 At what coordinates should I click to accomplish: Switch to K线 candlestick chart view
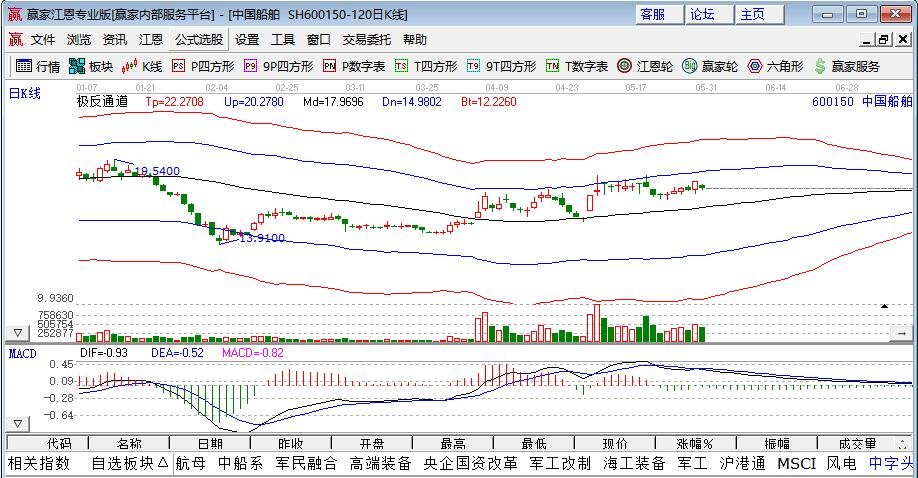[x=142, y=66]
